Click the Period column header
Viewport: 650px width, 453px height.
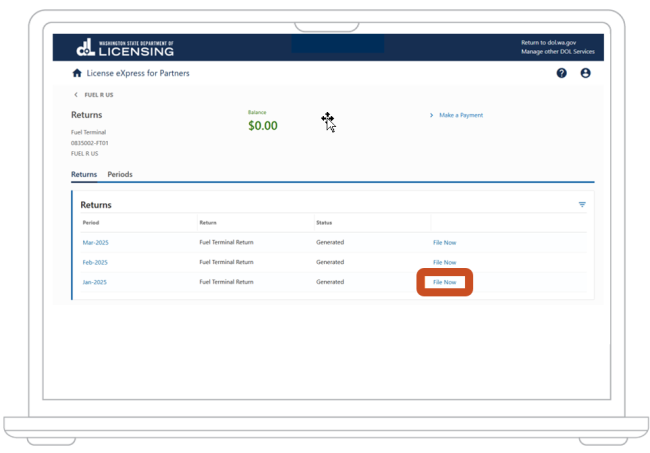[91, 223]
